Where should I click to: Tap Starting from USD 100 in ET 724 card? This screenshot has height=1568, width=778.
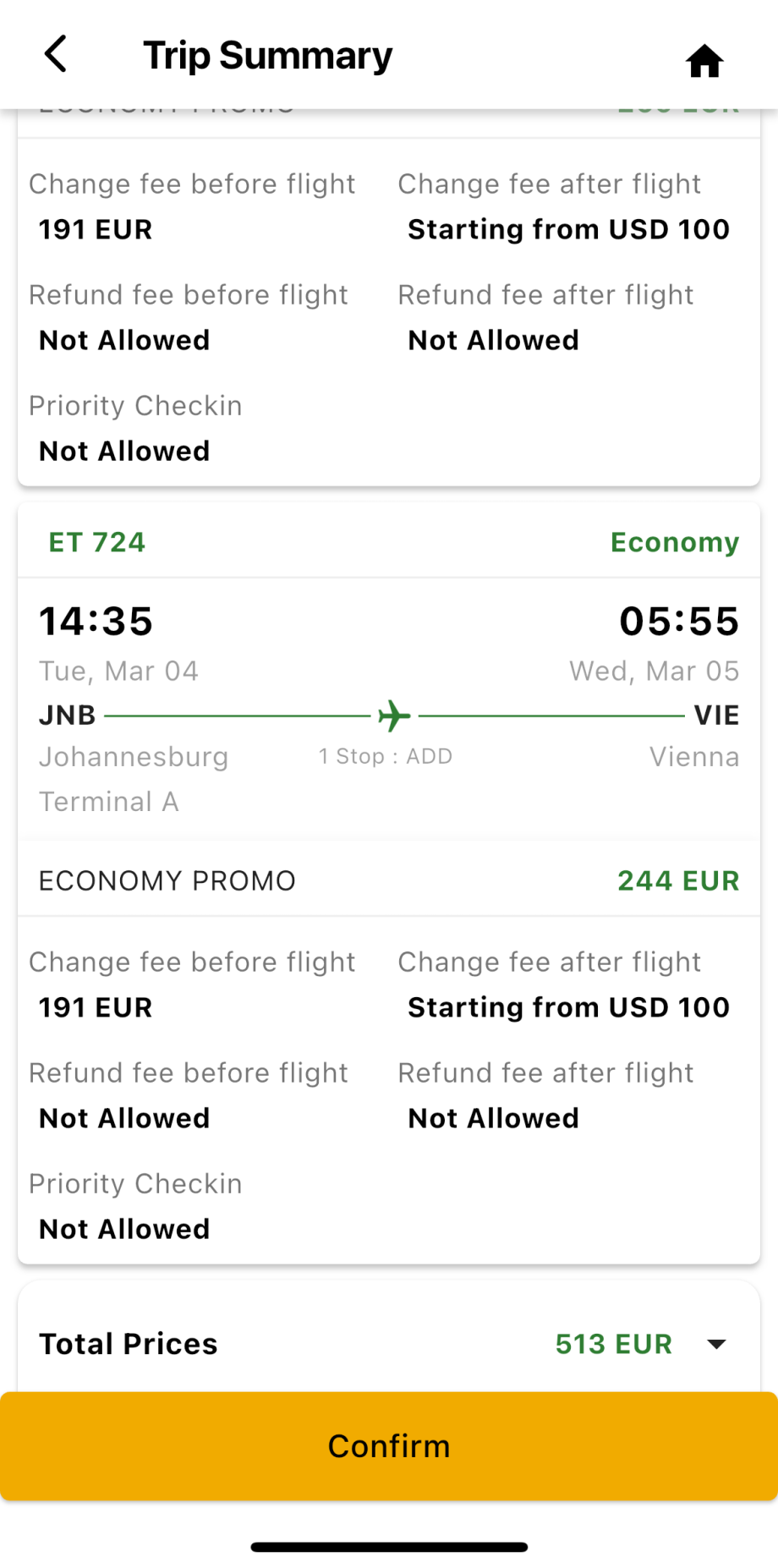[x=568, y=1007]
